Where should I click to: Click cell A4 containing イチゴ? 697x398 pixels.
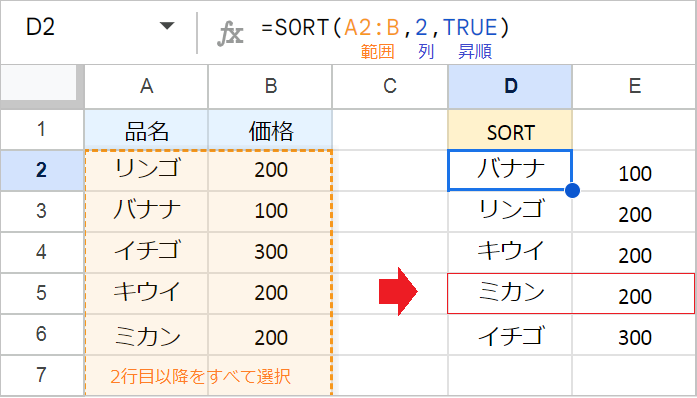[x=146, y=252]
